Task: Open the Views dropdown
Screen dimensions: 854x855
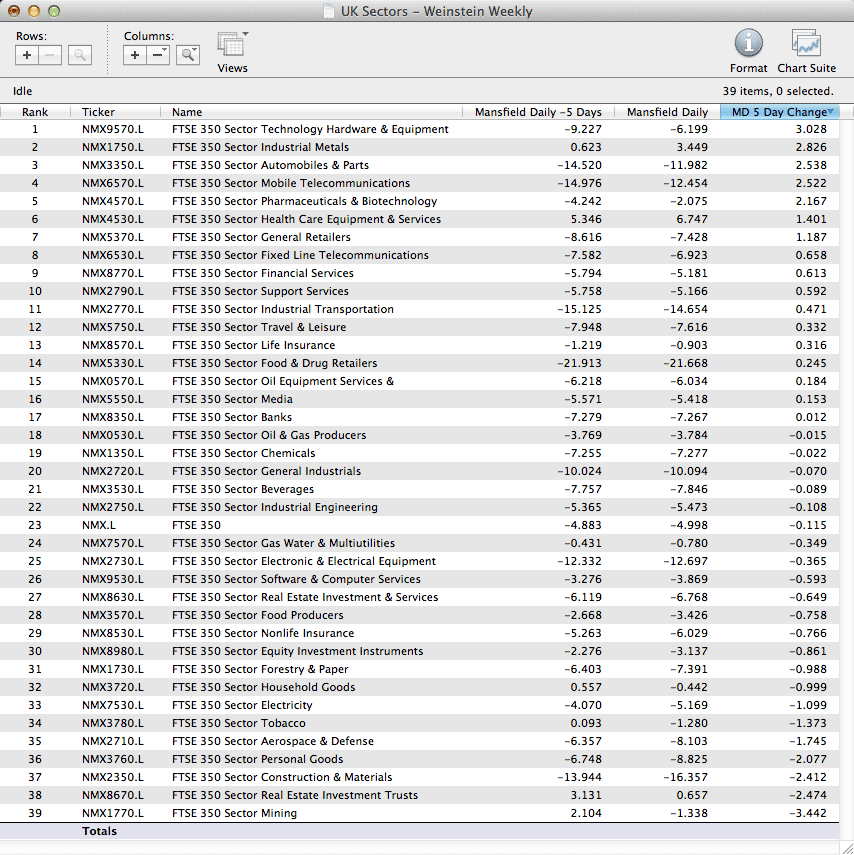Action: pos(232,46)
